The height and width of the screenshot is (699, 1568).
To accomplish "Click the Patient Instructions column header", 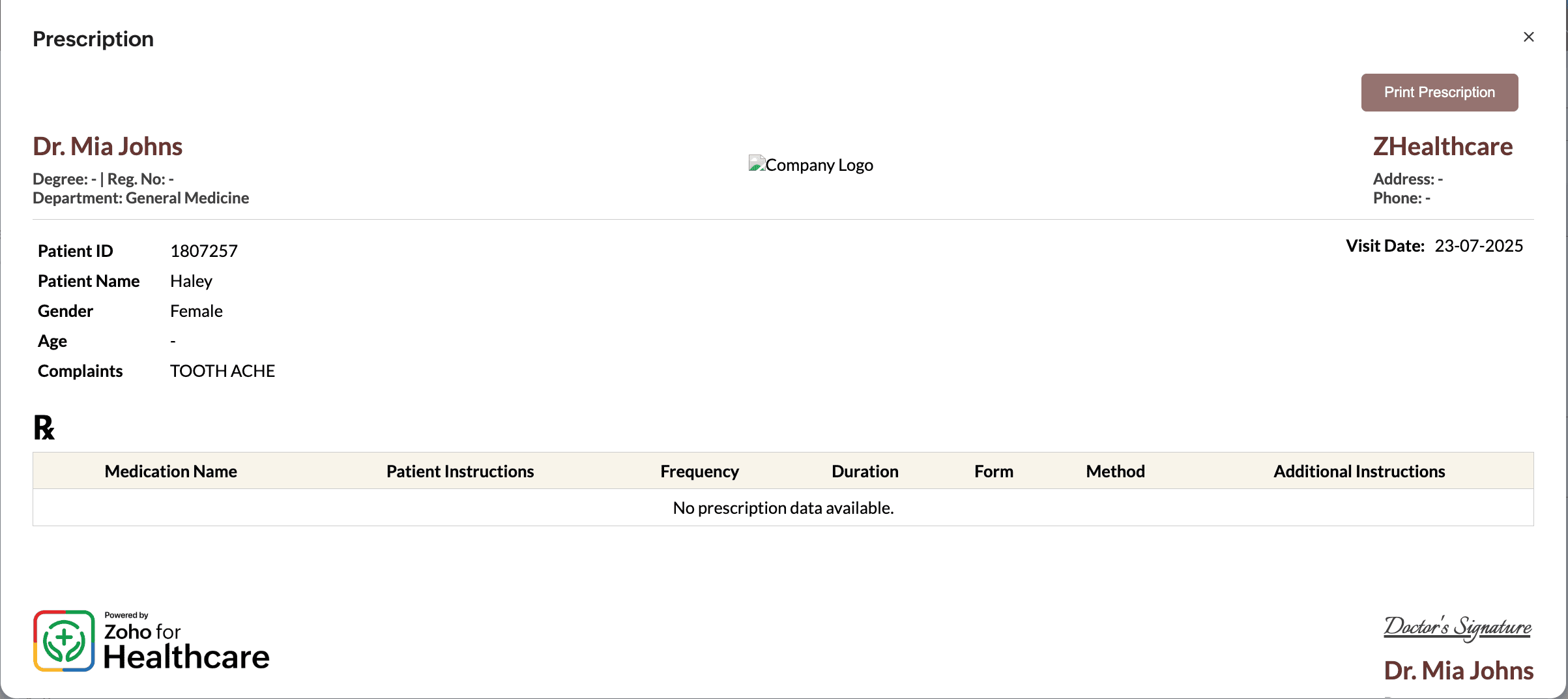I will [x=459, y=471].
